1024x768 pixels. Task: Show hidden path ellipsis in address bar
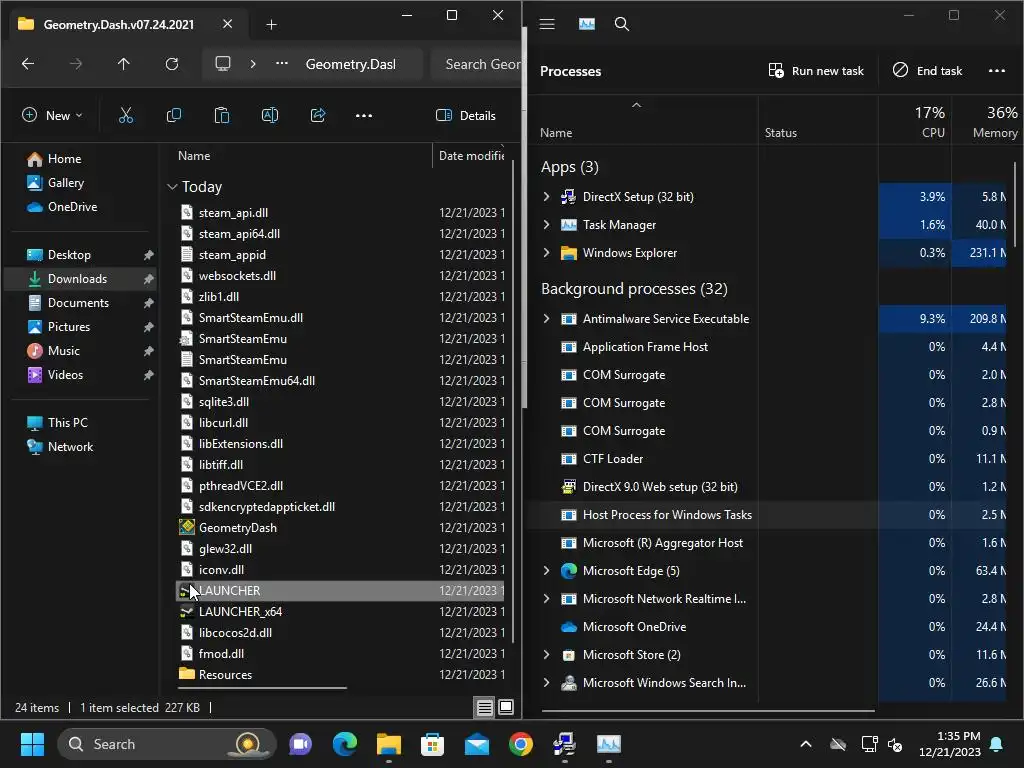(281, 64)
